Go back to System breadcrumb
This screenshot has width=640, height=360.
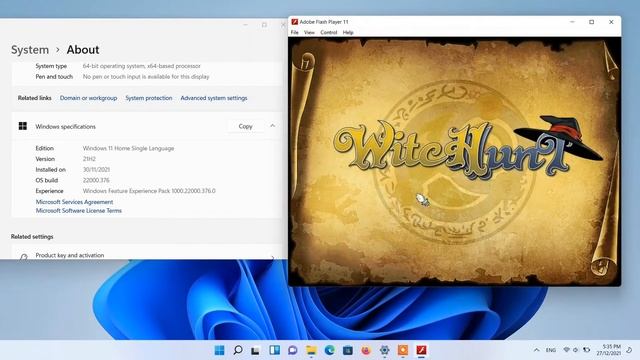[30, 50]
